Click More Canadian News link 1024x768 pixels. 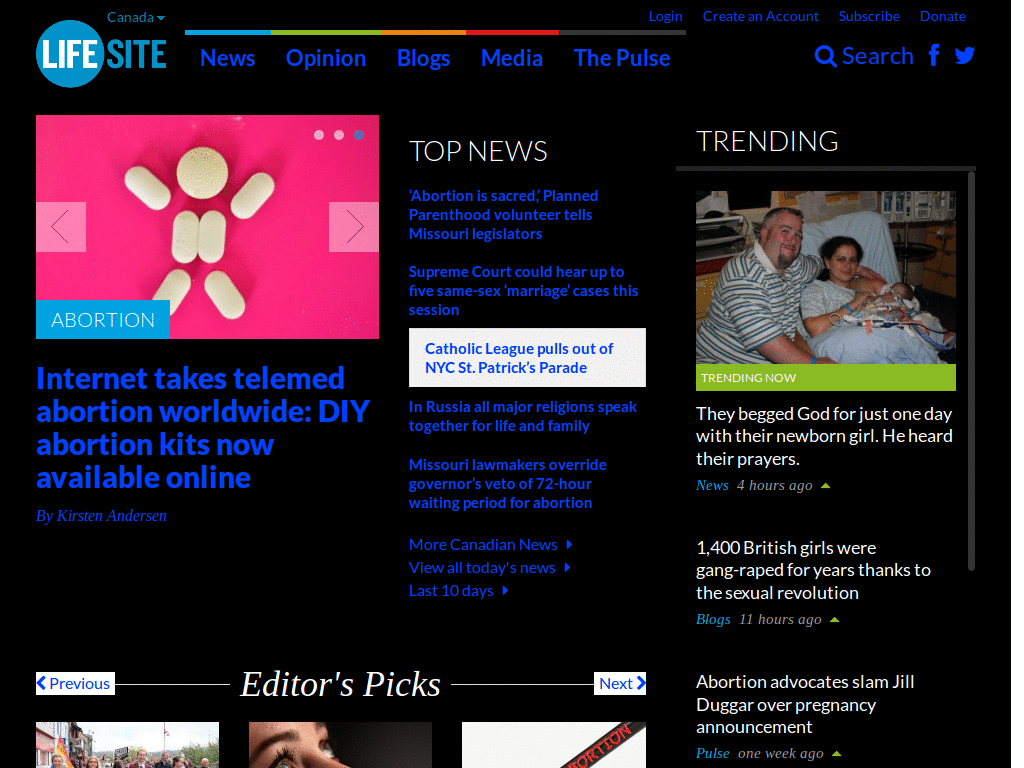(x=483, y=545)
